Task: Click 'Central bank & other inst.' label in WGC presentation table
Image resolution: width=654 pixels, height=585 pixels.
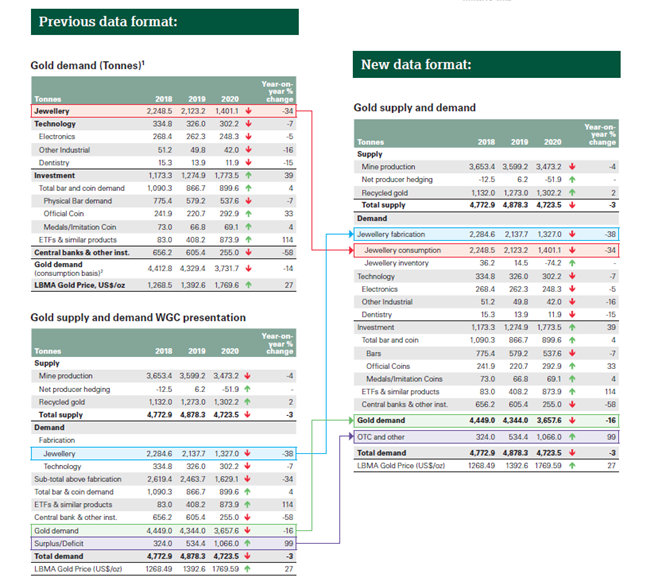Action: click(76, 517)
